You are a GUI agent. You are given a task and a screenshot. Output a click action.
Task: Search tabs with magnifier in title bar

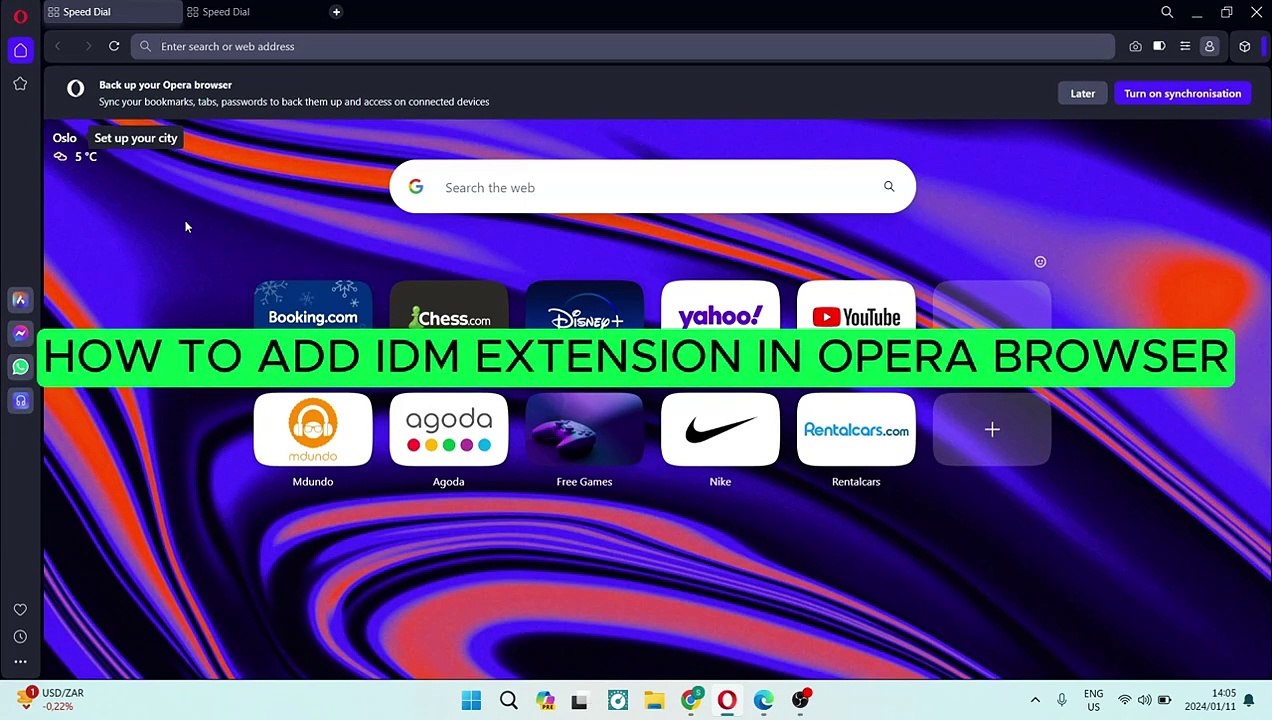(1167, 12)
